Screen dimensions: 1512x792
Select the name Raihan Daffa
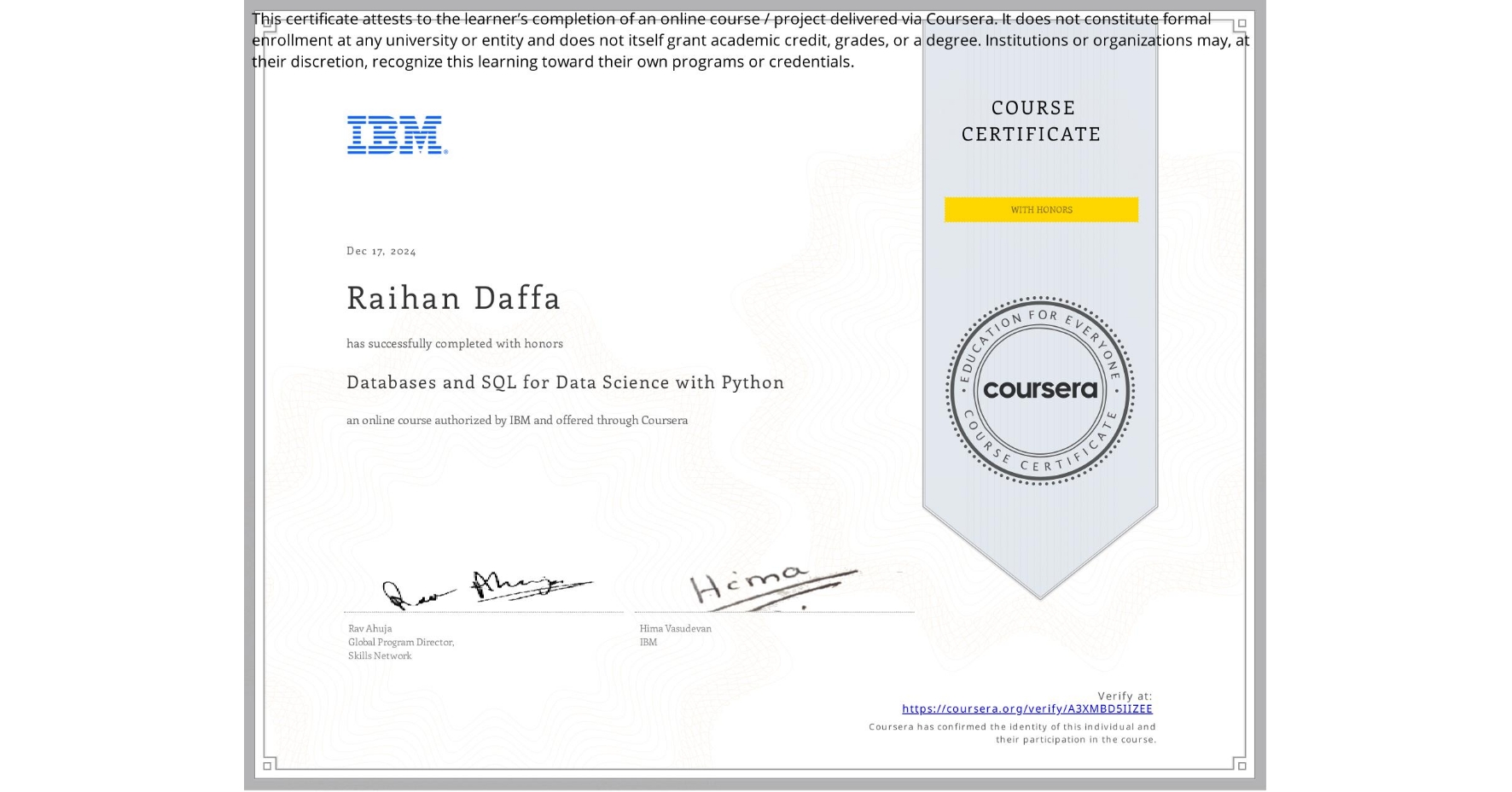point(454,298)
